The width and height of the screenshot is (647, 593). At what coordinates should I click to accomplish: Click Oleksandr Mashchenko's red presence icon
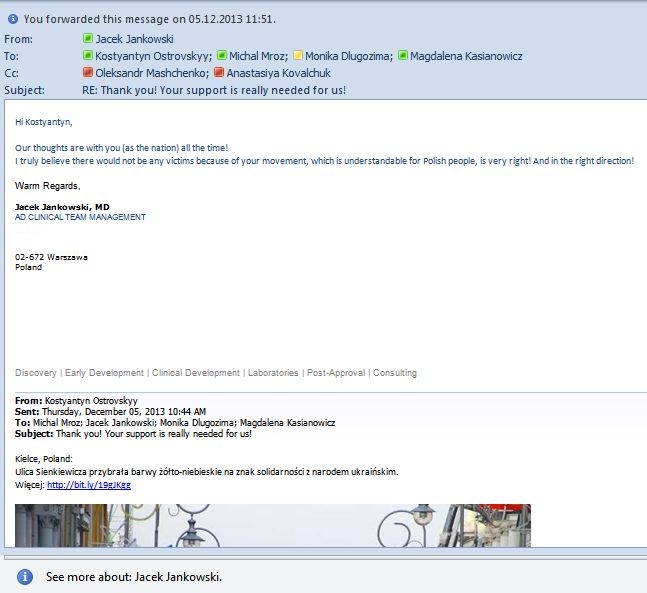[x=87, y=73]
